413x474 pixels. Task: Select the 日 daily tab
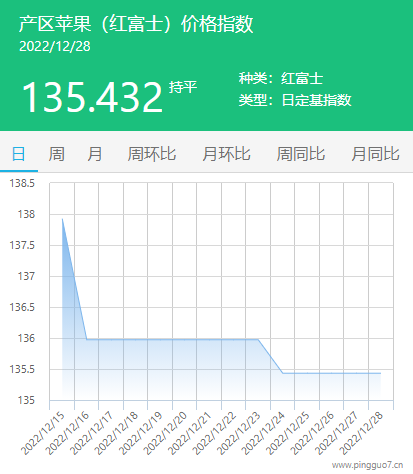pos(19,154)
